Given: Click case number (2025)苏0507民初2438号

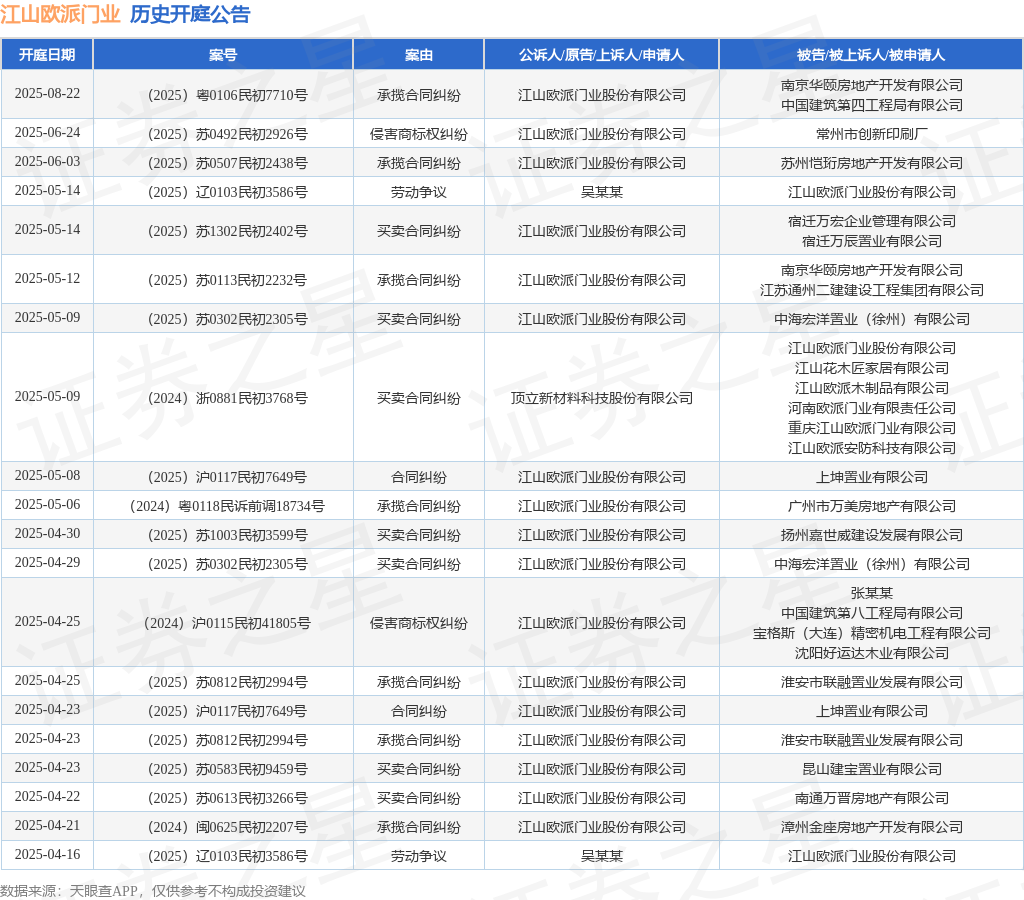Looking at the screenshot, I should (227, 163).
